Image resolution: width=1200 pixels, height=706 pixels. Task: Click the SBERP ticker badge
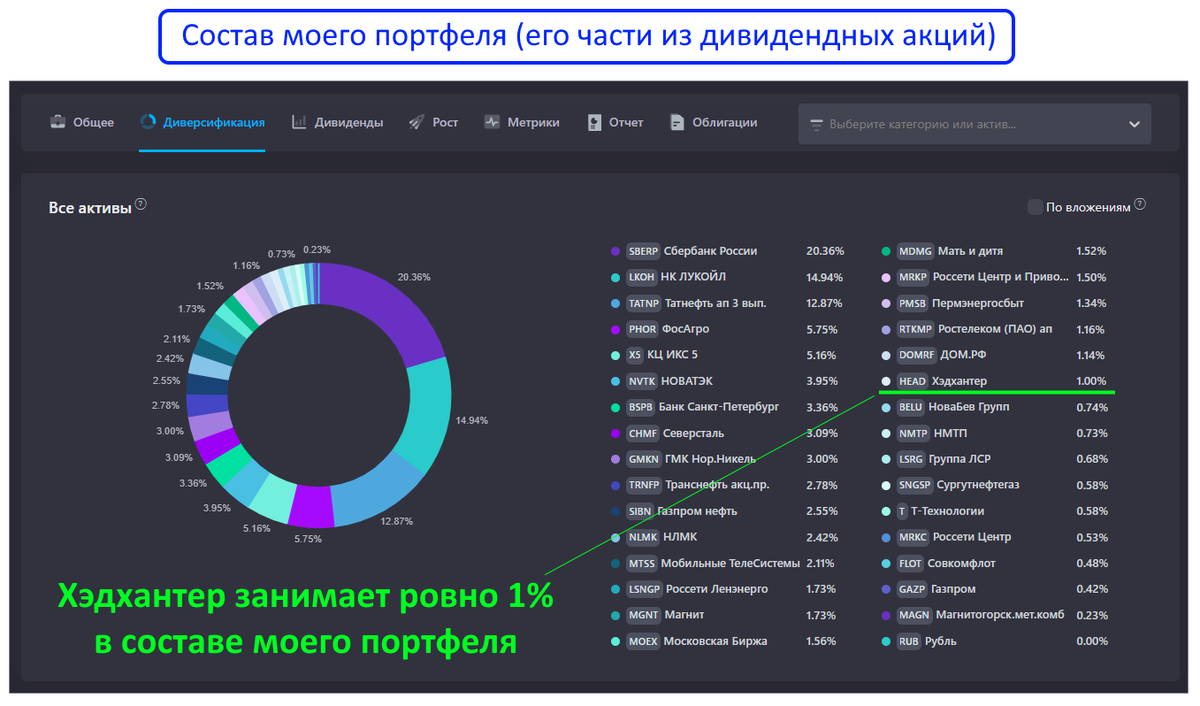[643, 251]
